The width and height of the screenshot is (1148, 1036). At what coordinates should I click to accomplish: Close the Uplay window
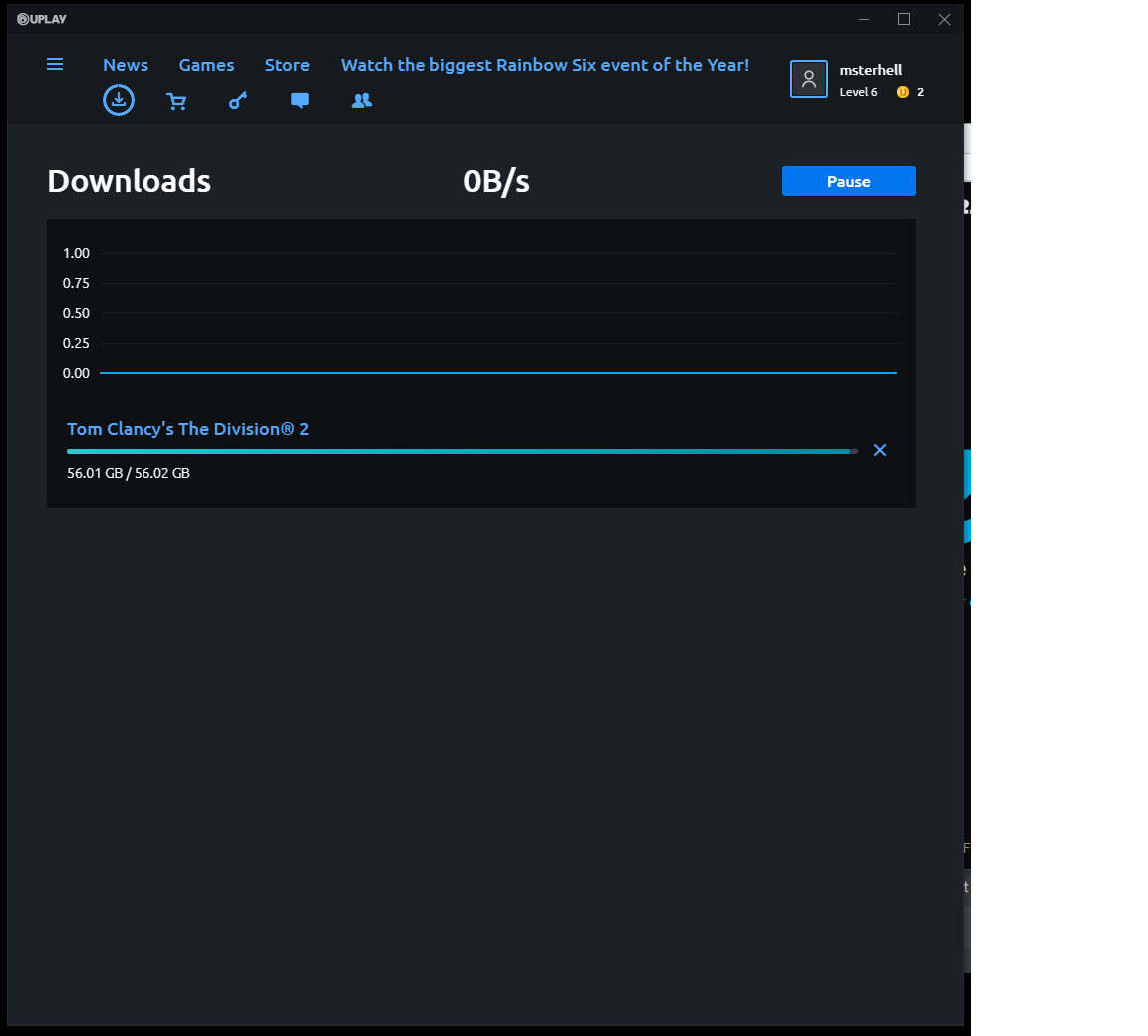pos(944,19)
